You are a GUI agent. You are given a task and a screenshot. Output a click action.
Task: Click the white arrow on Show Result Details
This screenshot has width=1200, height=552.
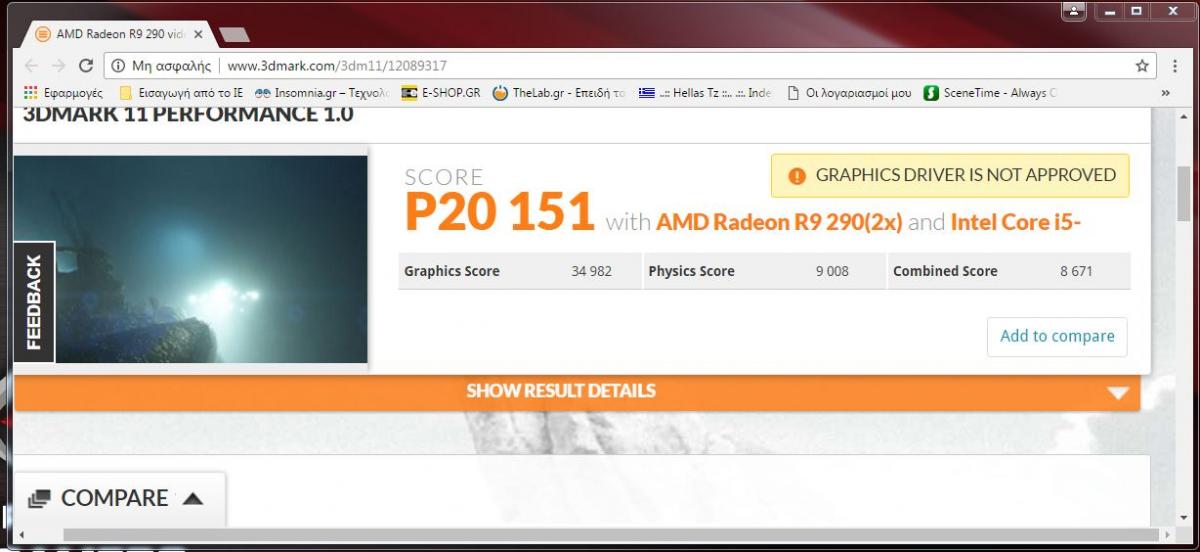(x=1118, y=393)
